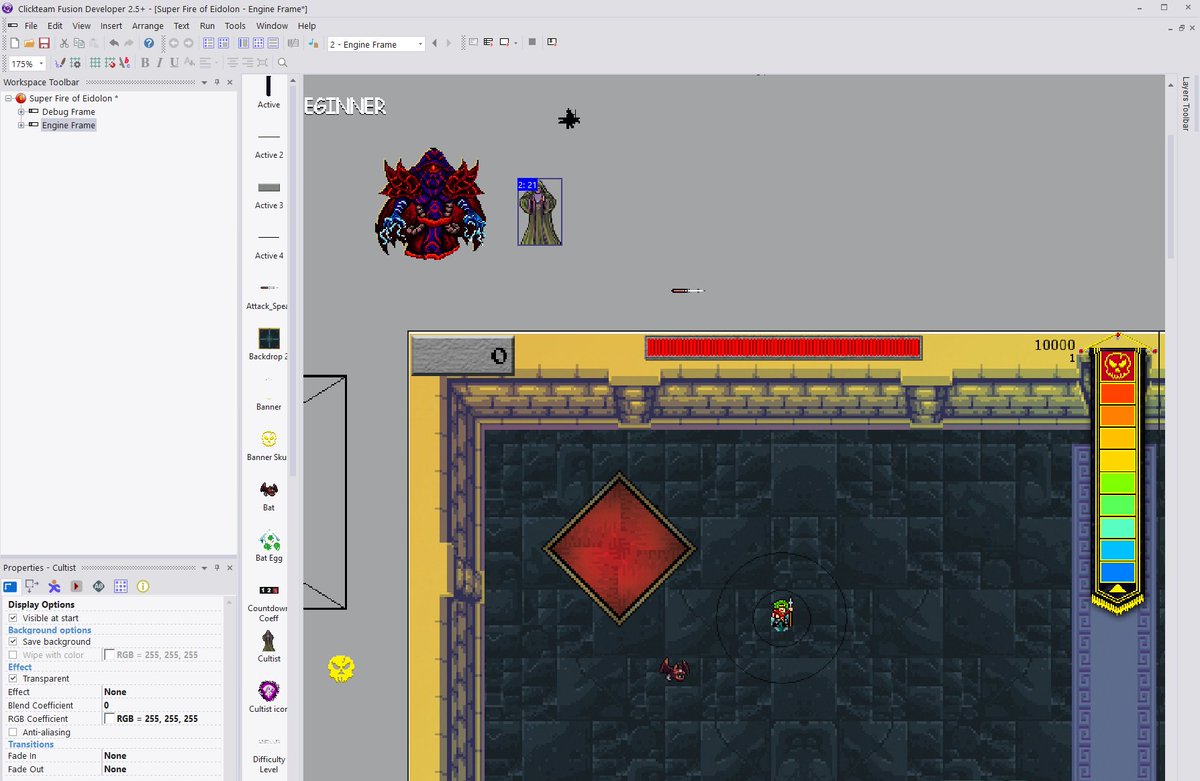This screenshot has height=781, width=1200.
Task: Go to the previous frame arrow
Action: coord(434,43)
